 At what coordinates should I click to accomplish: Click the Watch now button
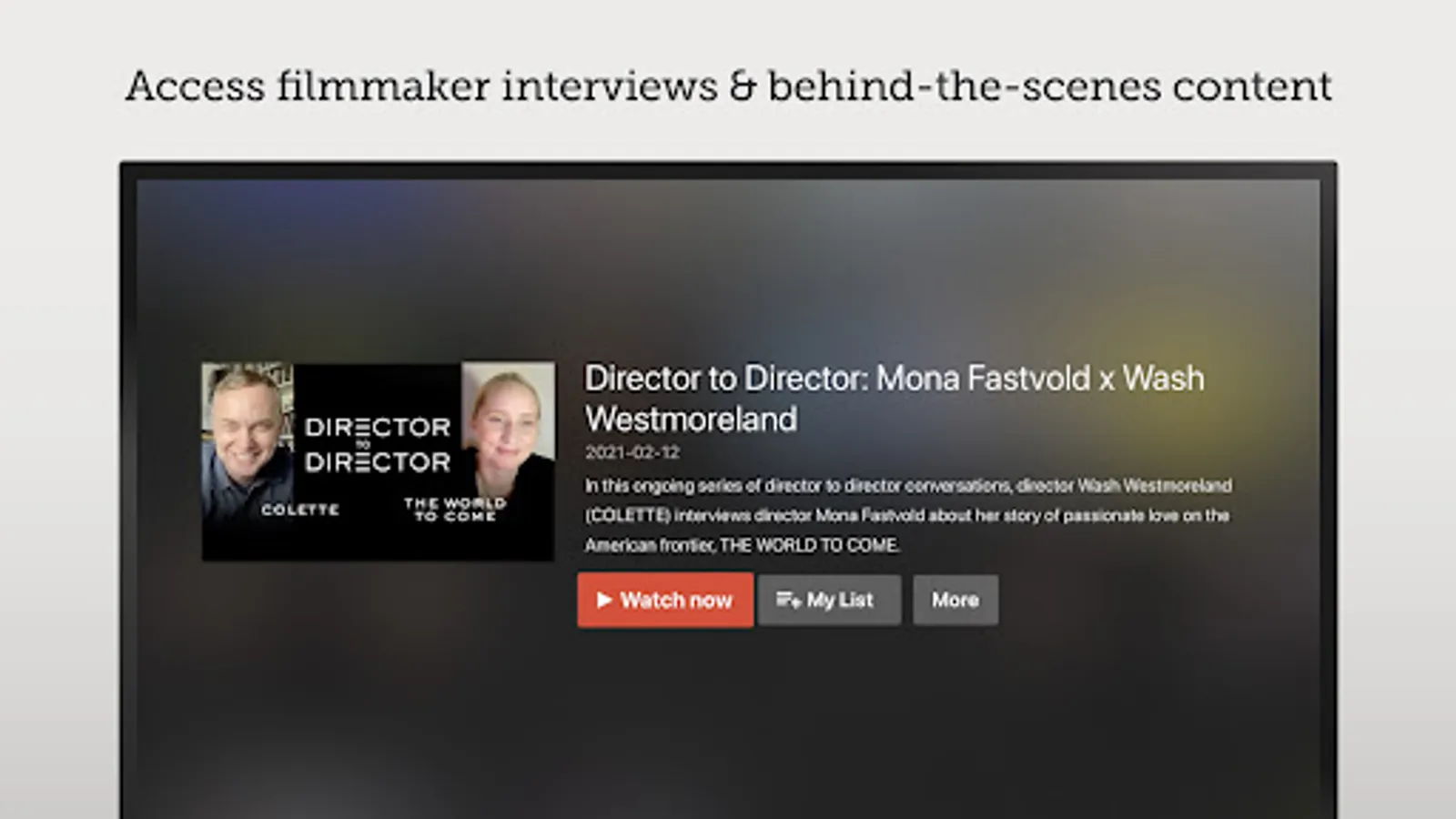point(665,600)
